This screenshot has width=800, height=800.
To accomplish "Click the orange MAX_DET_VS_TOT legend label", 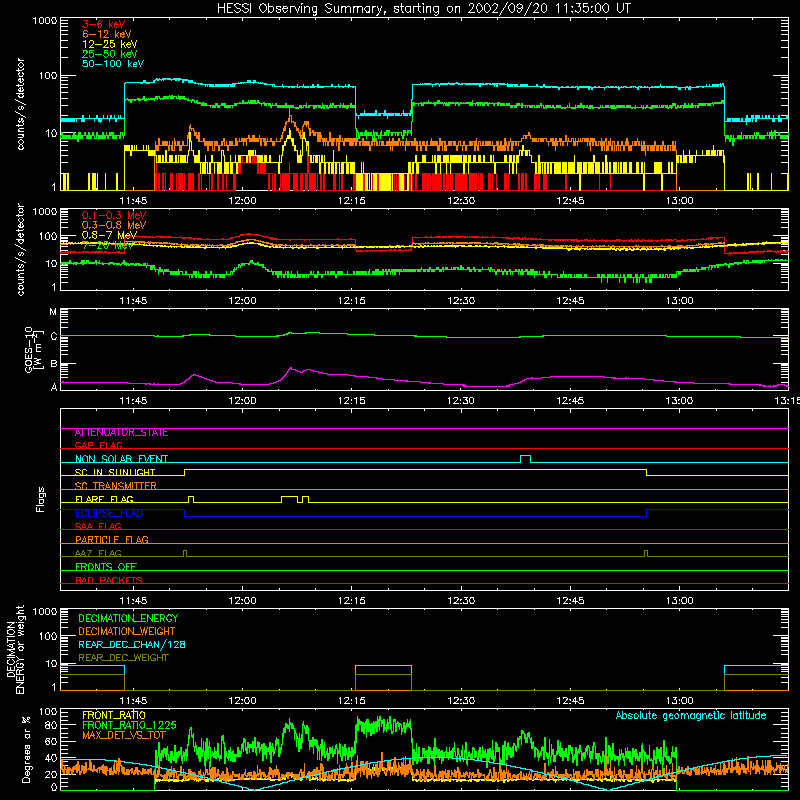I will 124,735.
